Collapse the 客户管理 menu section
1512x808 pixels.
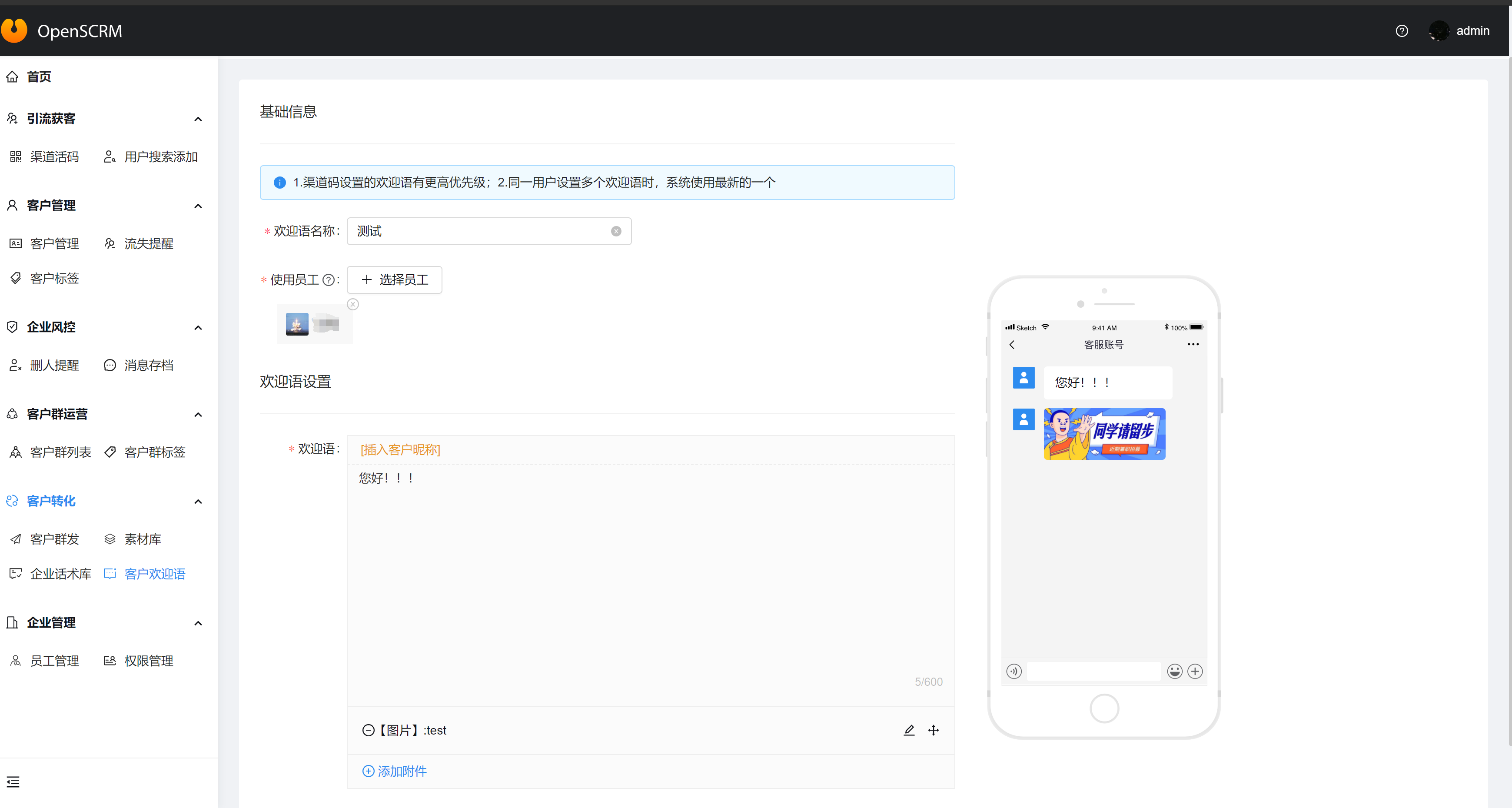[x=198, y=206]
